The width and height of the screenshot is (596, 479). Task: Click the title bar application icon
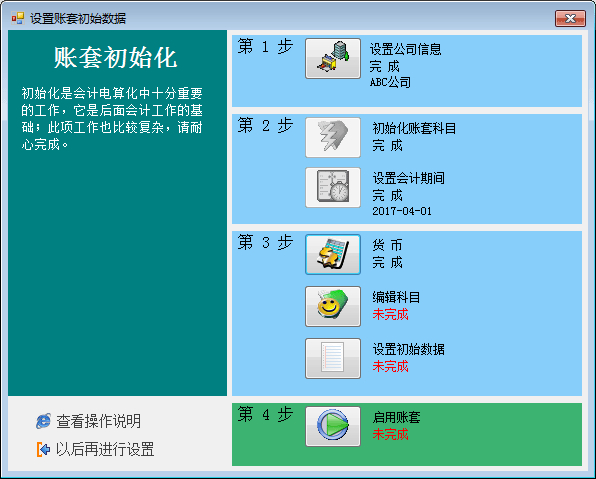(17, 18)
